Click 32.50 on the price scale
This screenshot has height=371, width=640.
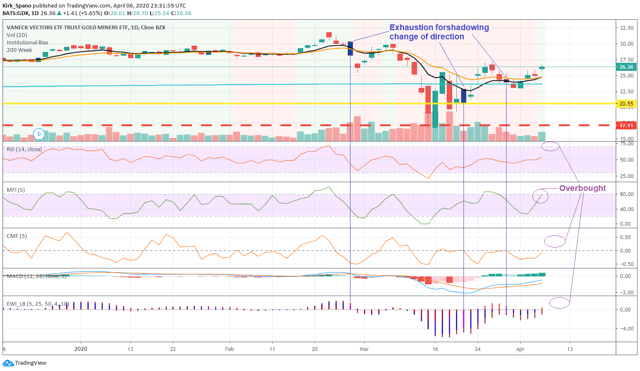(x=627, y=28)
